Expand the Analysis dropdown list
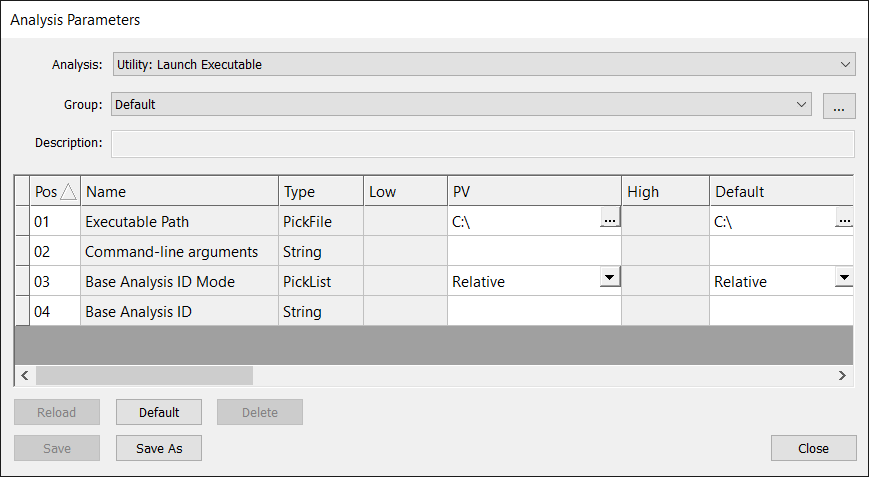Screen dimensions: 869x477 [x=845, y=65]
